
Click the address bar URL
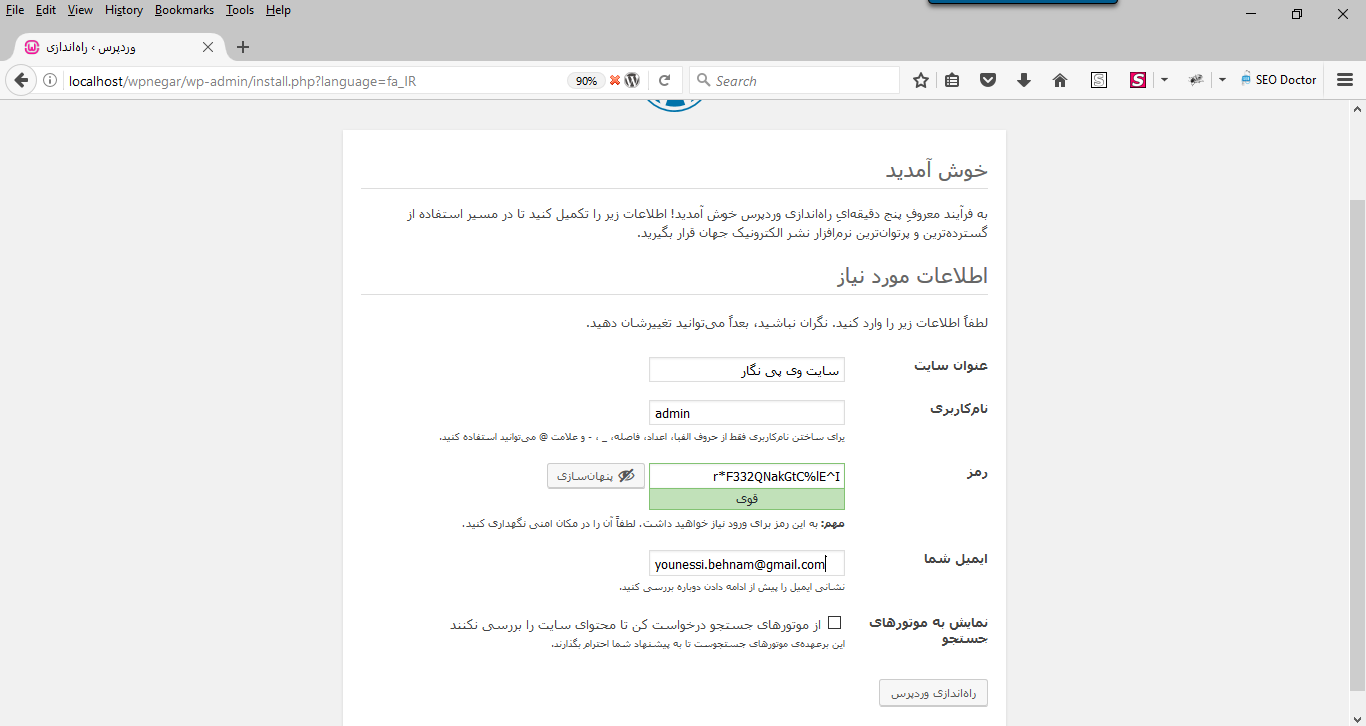[x=242, y=81]
